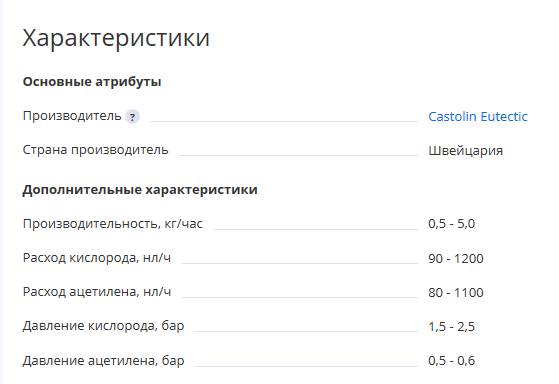
Task: Click the value 80 - 1100
Action: tap(456, 292)
